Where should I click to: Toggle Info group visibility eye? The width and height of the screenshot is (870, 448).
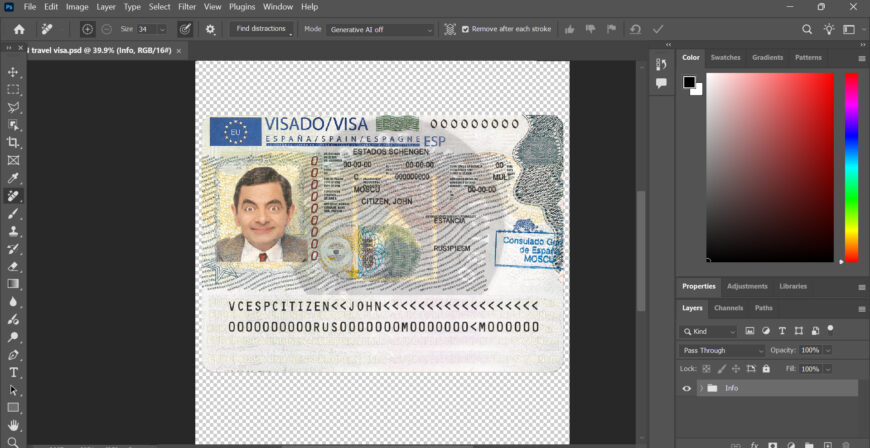click(x=687, y=388)
